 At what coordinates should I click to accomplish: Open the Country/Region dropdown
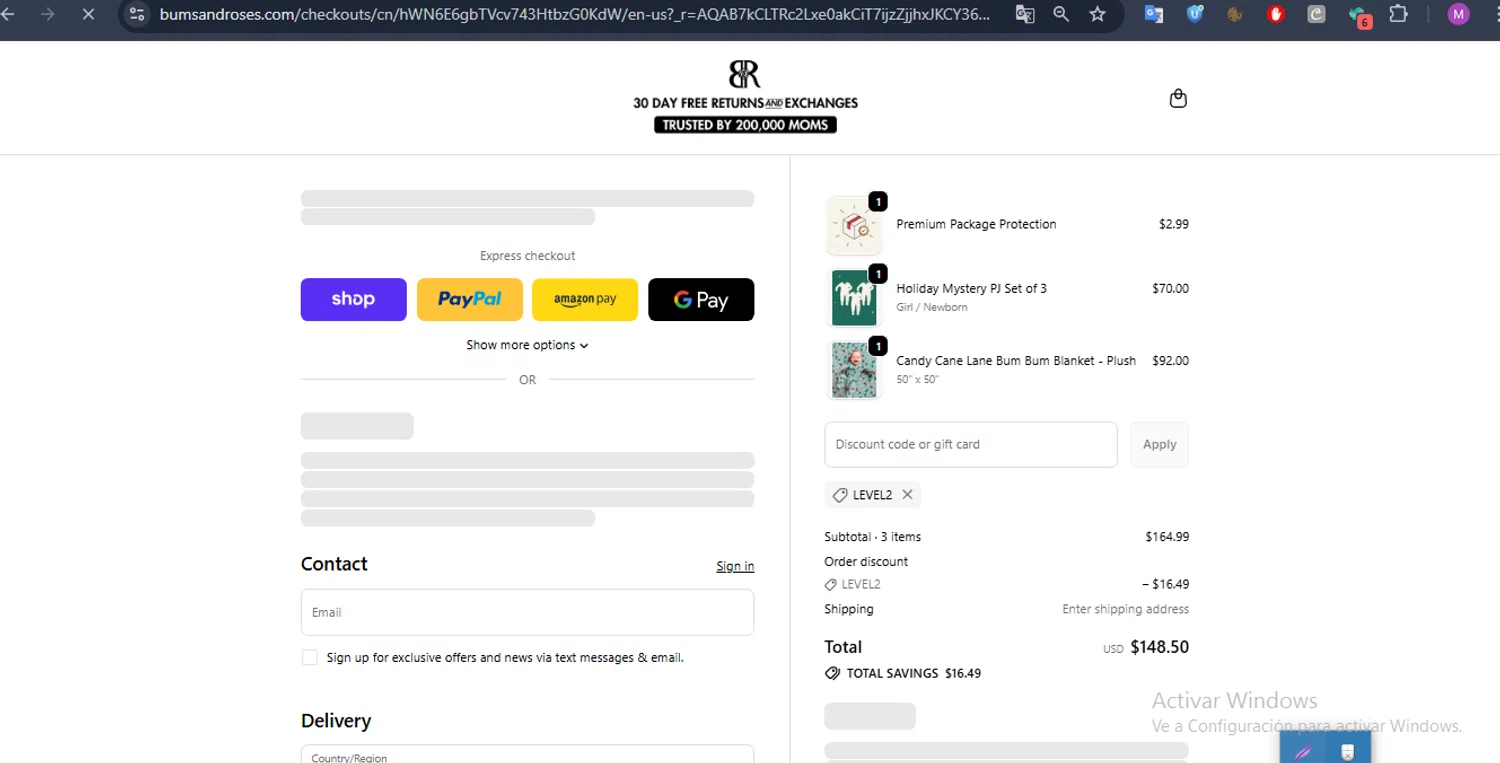pyautogui.click(x=527, y=754)
